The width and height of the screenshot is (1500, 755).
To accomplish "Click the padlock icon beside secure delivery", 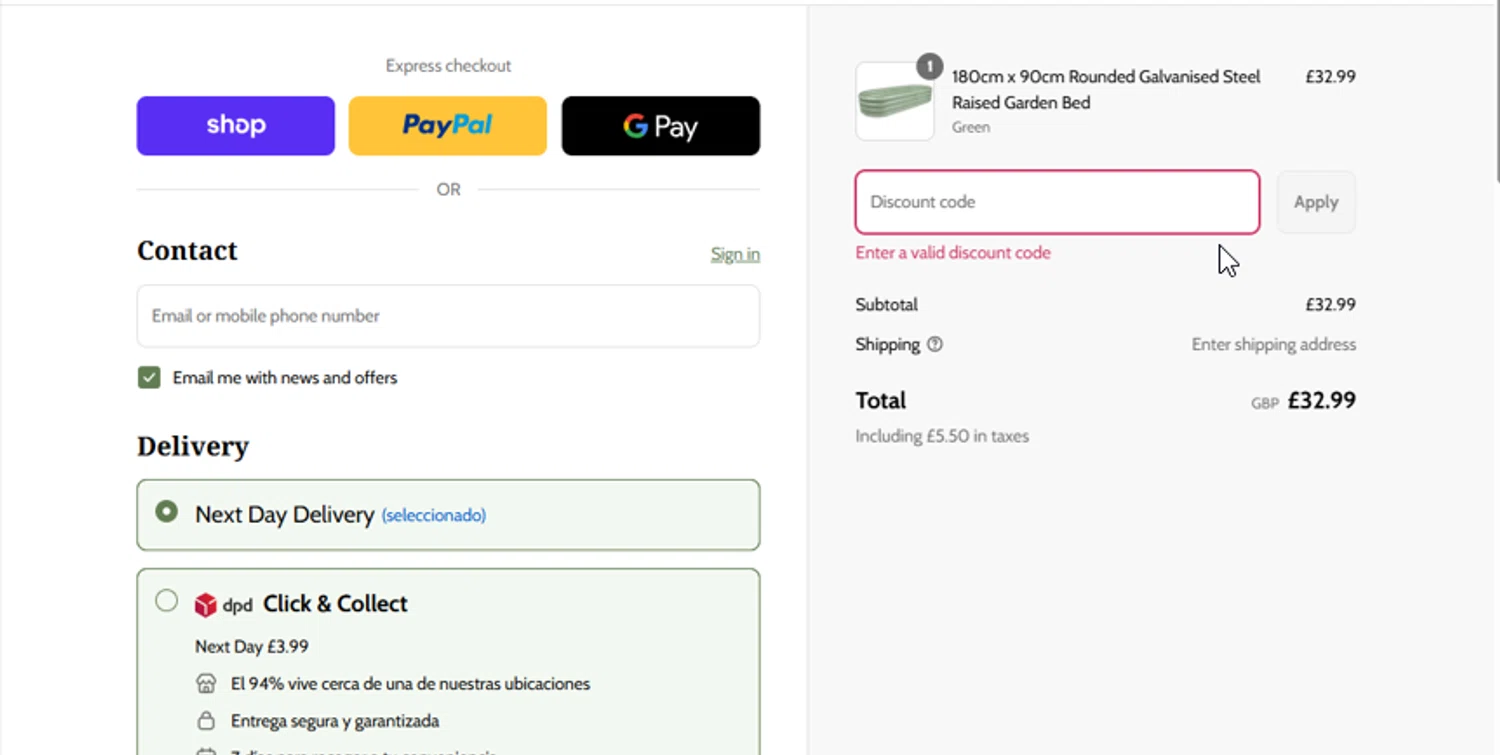I will pyautogui.click(x=206, y=721).
